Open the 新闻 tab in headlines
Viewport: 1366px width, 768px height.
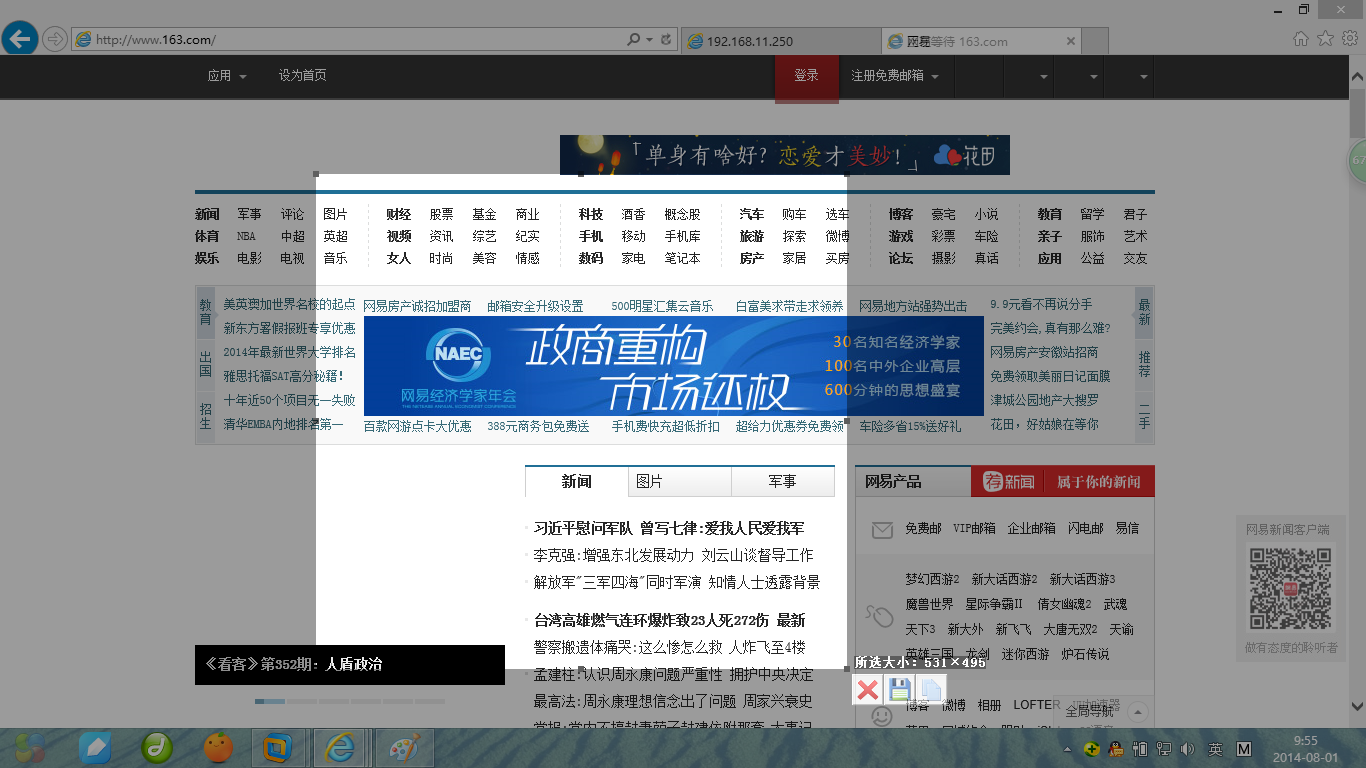click(577, 482)
